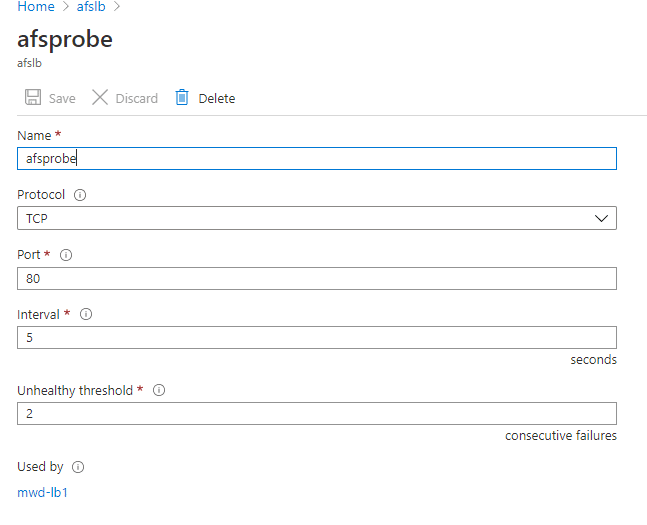
Task: Click the Delete button label
Action: point(217,99)
